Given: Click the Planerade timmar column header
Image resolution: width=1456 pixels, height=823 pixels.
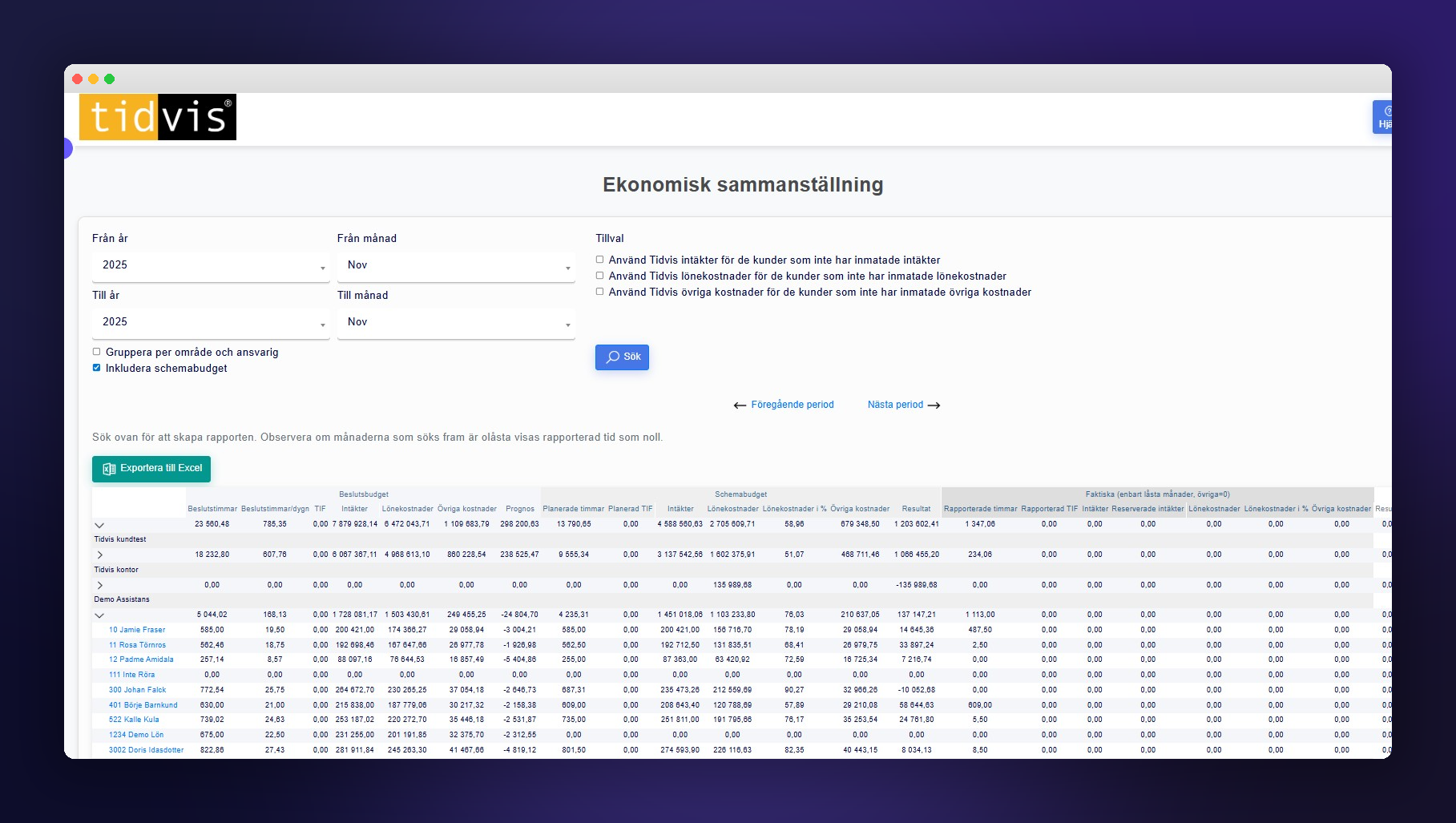Looking at the screenshot, I should (574, 509).
